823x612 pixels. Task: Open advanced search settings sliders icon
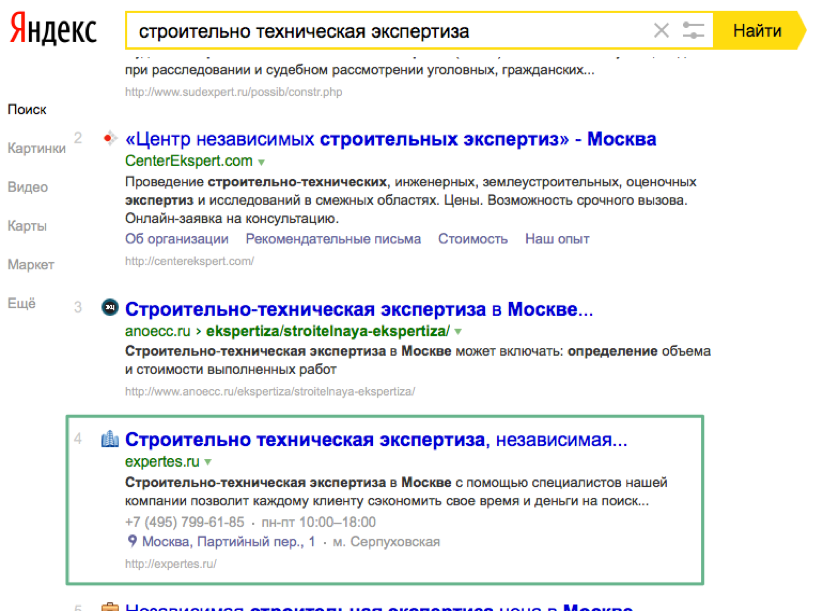[694, 31]
